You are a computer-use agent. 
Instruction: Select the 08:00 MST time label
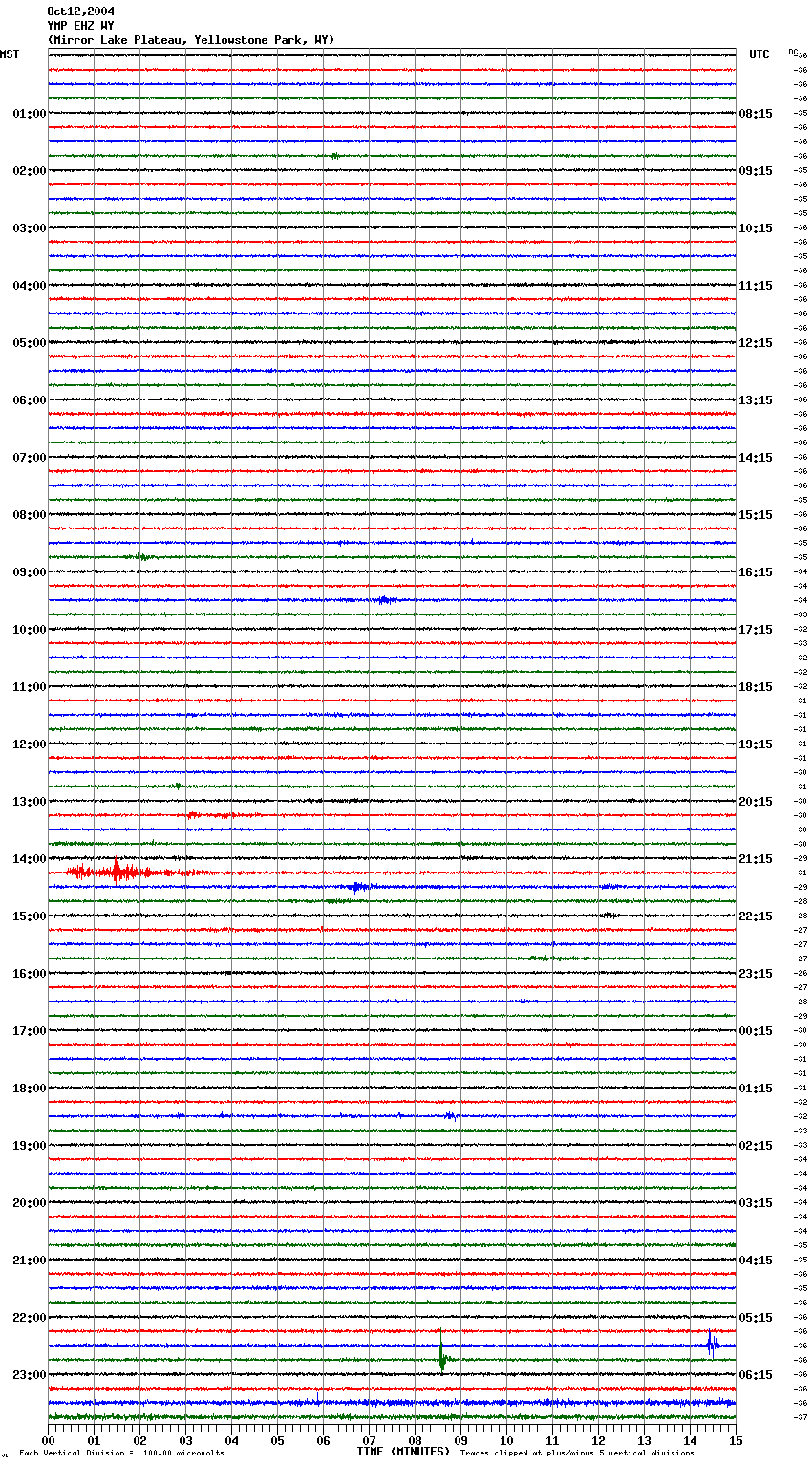pyautogui.click(x=29, y=515)
